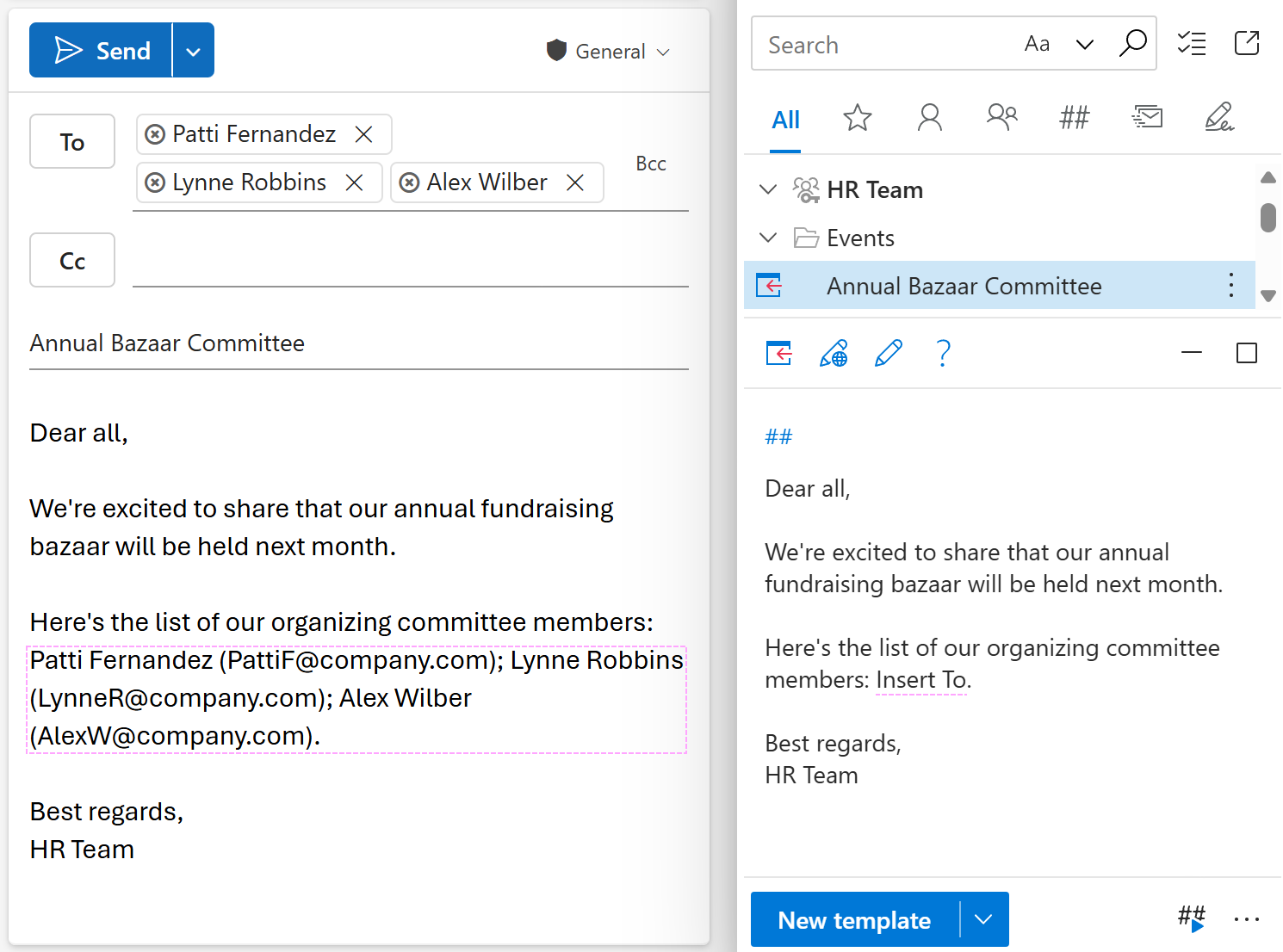This screenshot has height=952, width=1283.
Task: Switch to the All templates tab
Action: pyautogui.click(x=784, y=120)
